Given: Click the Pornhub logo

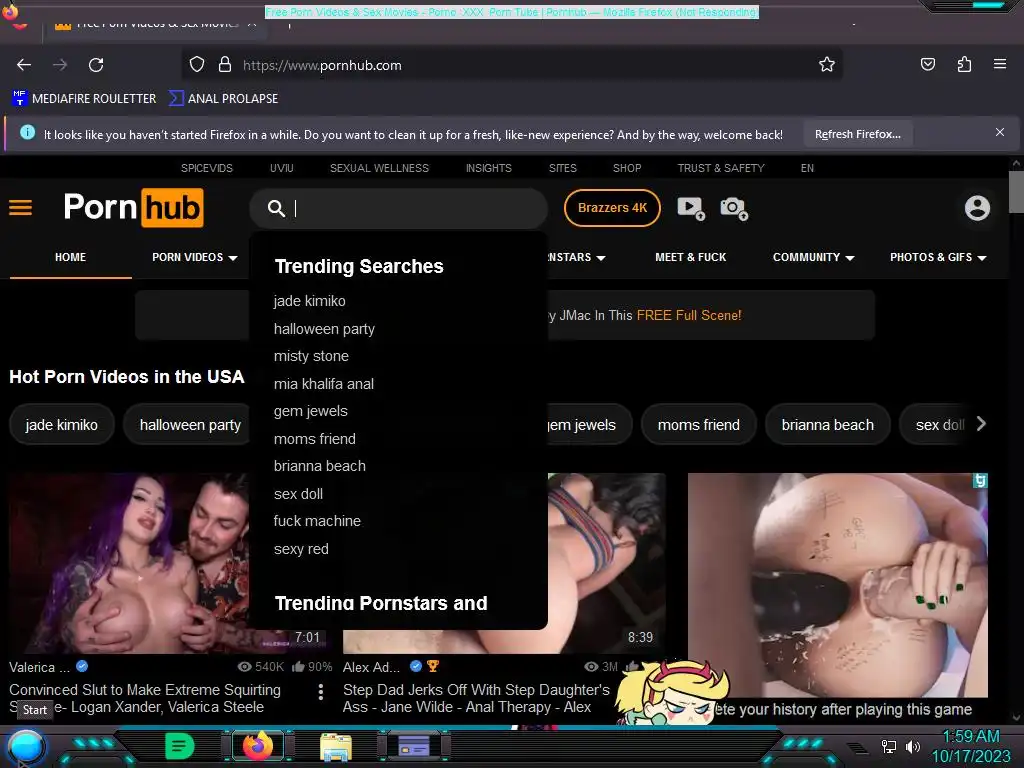Looking at the screenshot, I should (133, 208).
